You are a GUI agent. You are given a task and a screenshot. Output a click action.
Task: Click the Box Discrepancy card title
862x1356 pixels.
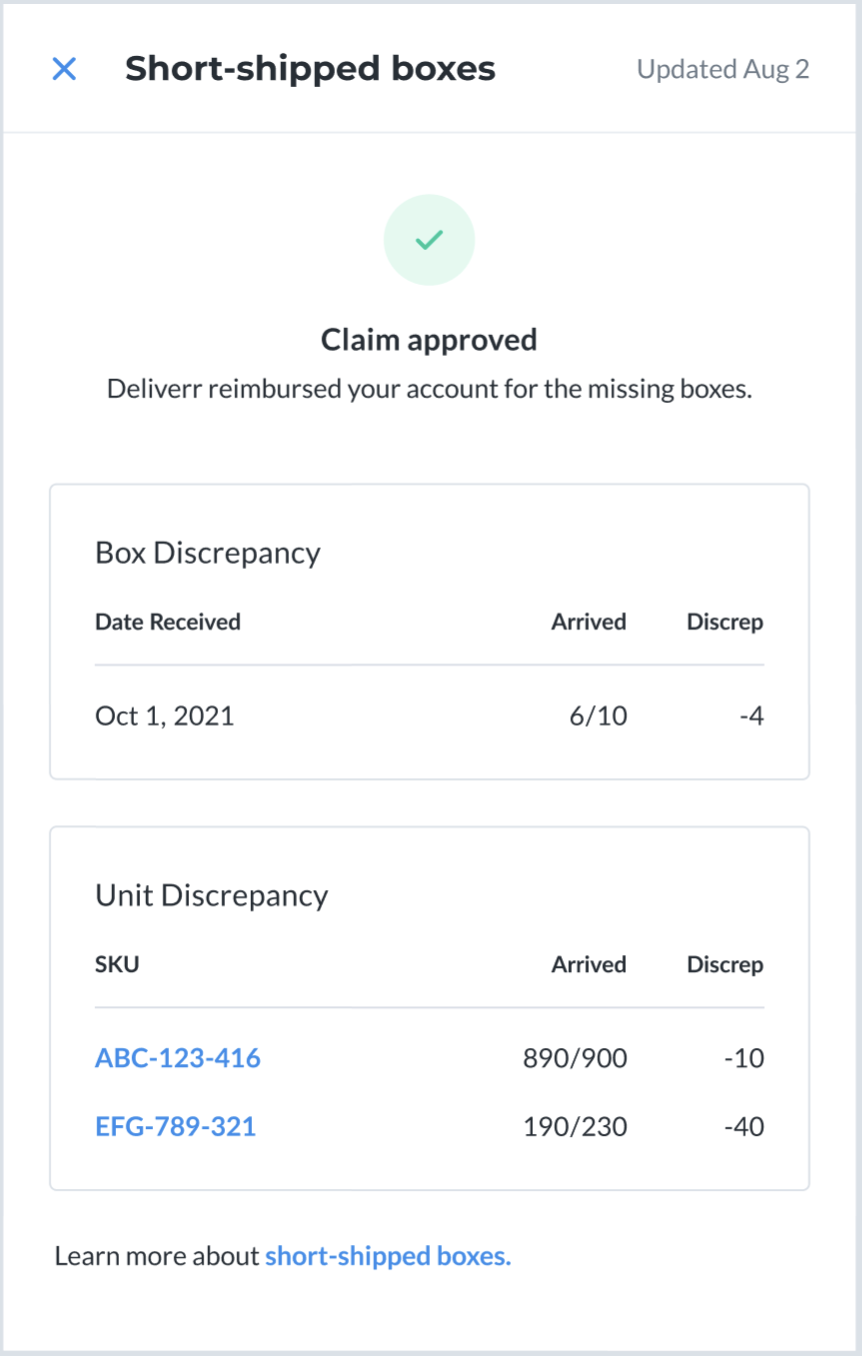pos(208,553)
